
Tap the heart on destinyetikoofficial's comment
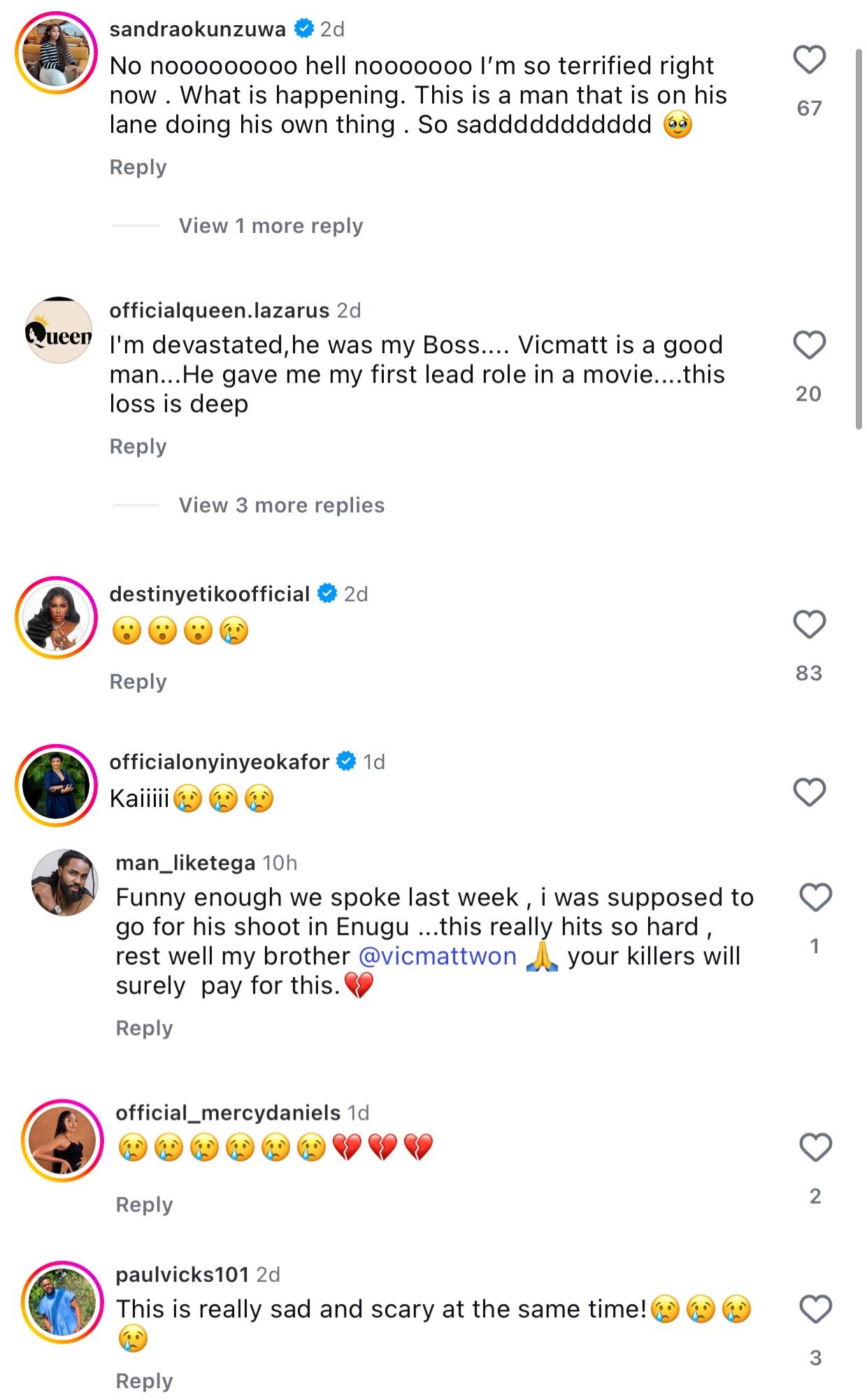tap(809, 624)
